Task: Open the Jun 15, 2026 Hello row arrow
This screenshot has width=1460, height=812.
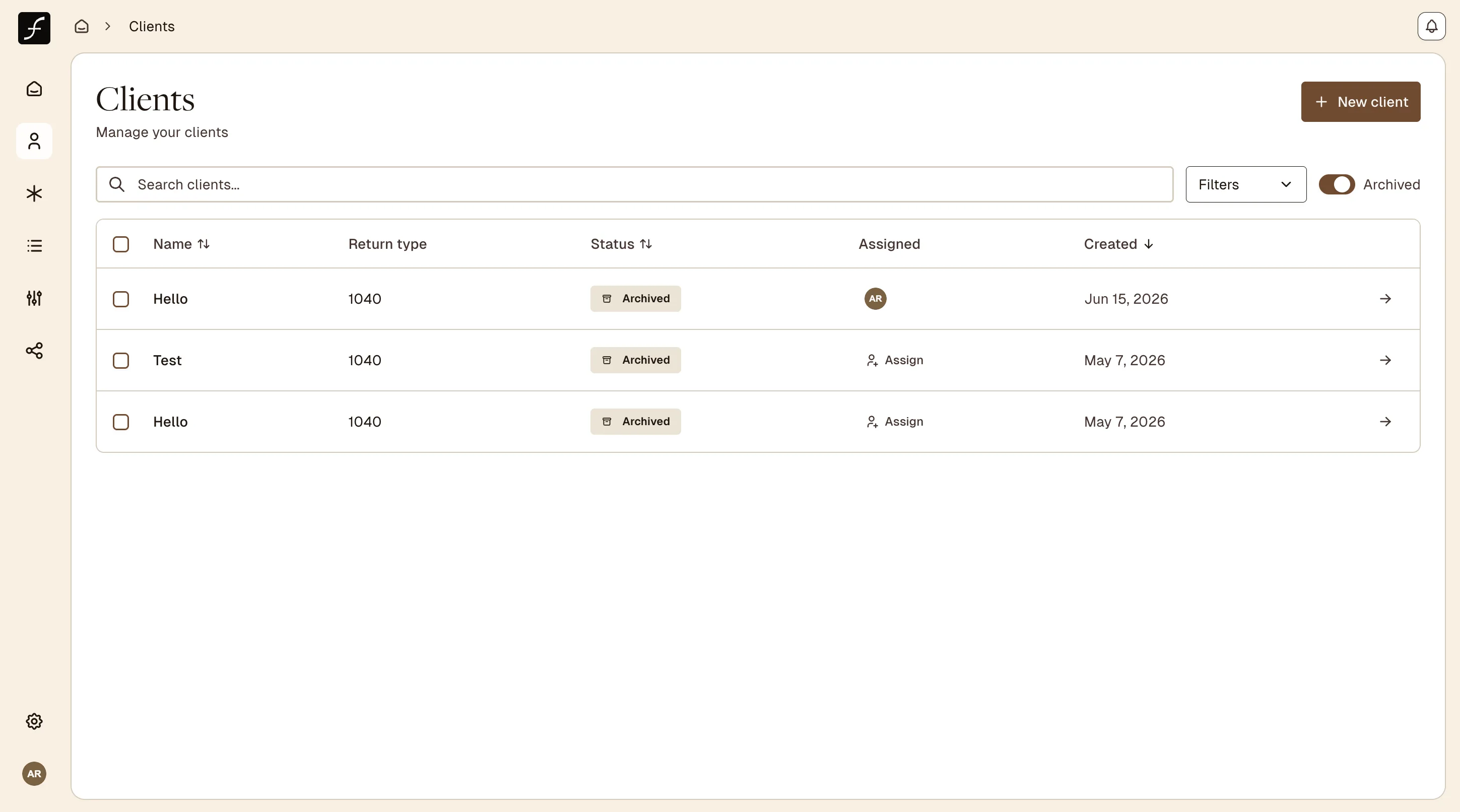Action: 1385,299
